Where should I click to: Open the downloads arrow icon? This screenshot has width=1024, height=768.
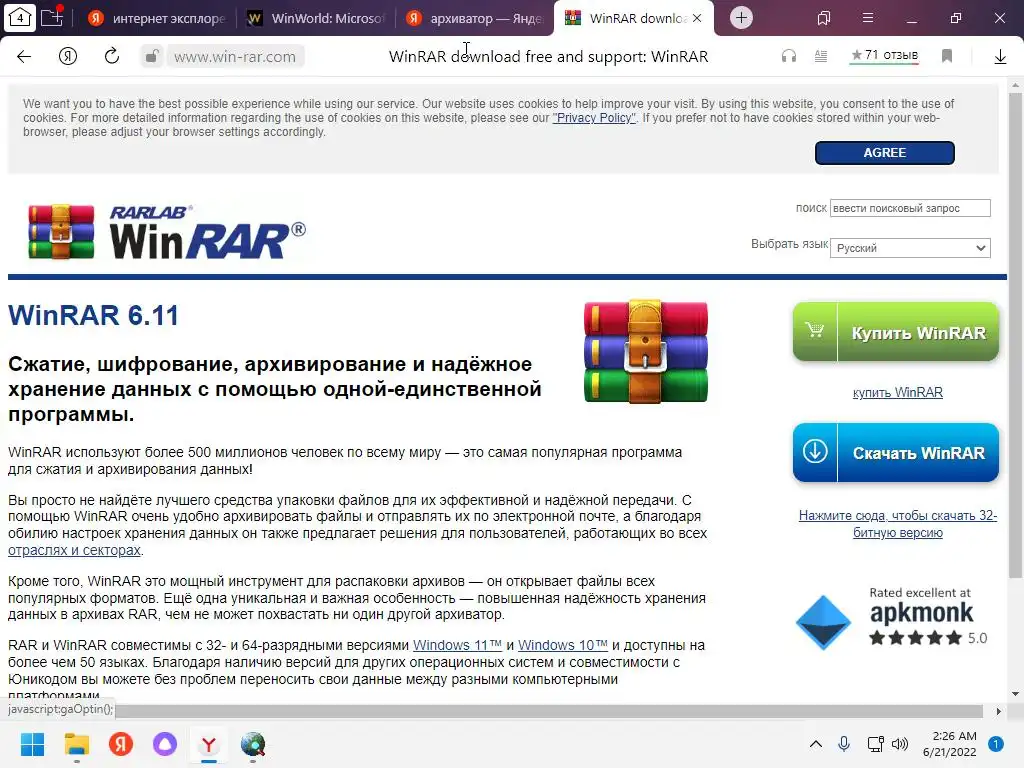1000,57
